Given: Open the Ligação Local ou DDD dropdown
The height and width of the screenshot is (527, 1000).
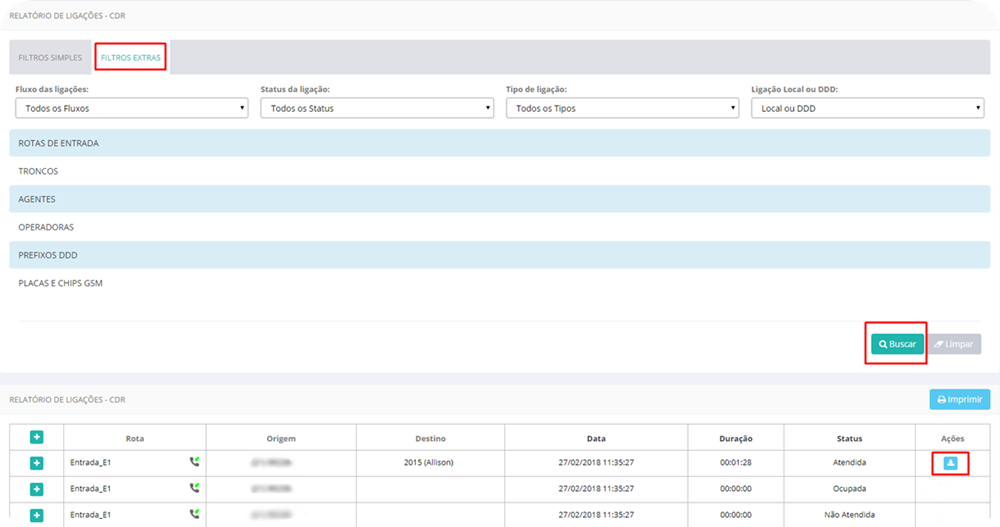Looking at the screenshot, I should pos(867,108).
